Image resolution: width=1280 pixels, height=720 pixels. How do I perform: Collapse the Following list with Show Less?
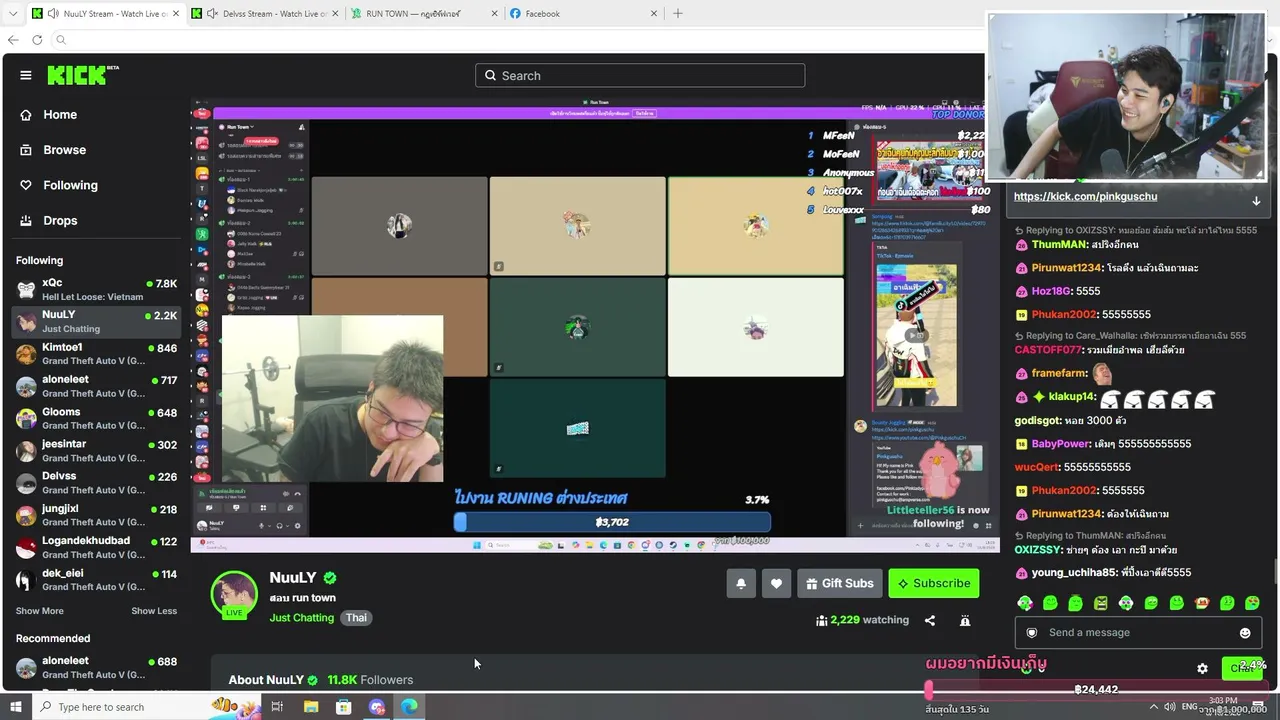[x=154, y=611]
